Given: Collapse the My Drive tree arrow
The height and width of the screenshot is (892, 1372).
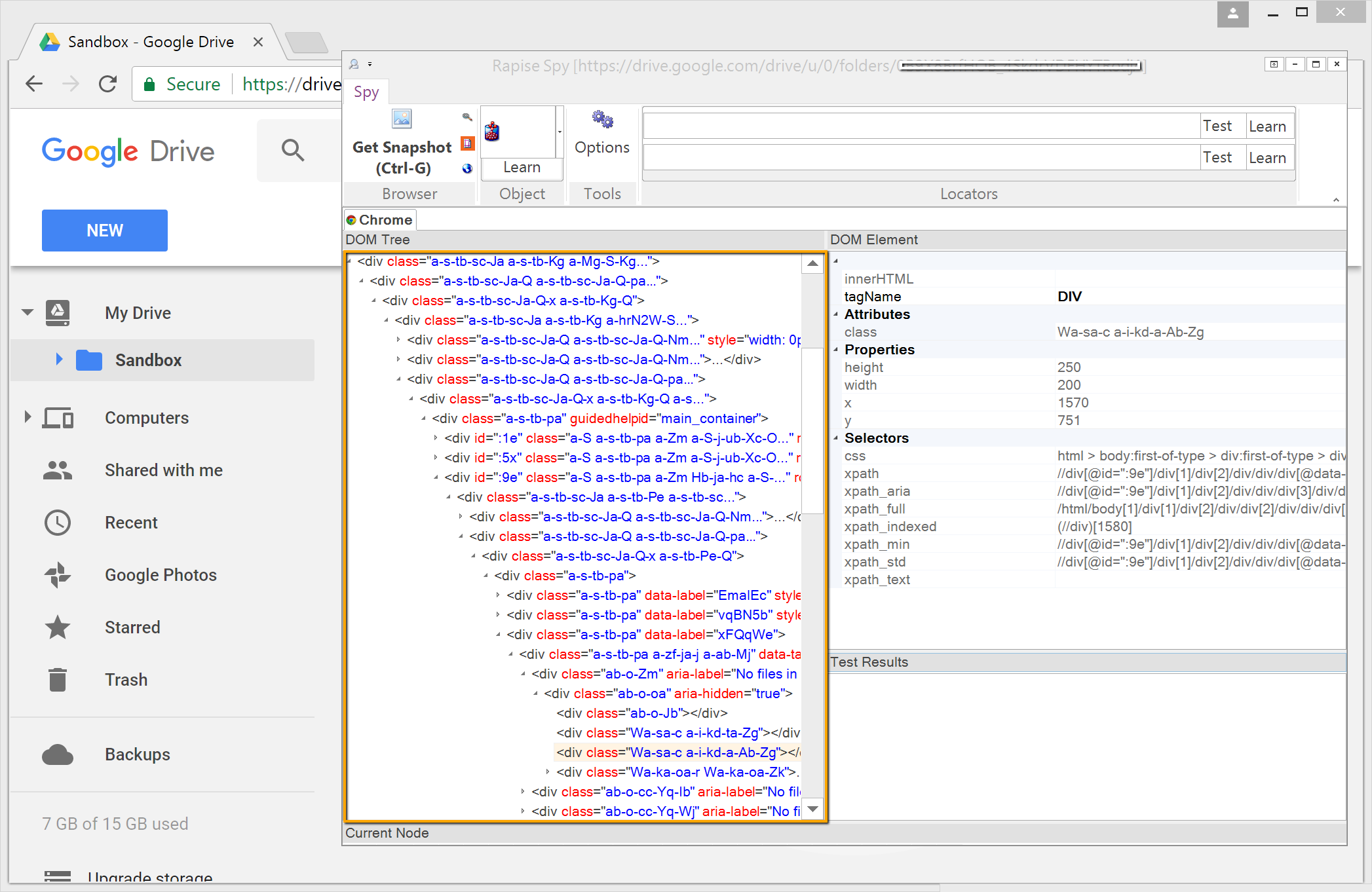Looking at the screenshot, I should (28, 312).
